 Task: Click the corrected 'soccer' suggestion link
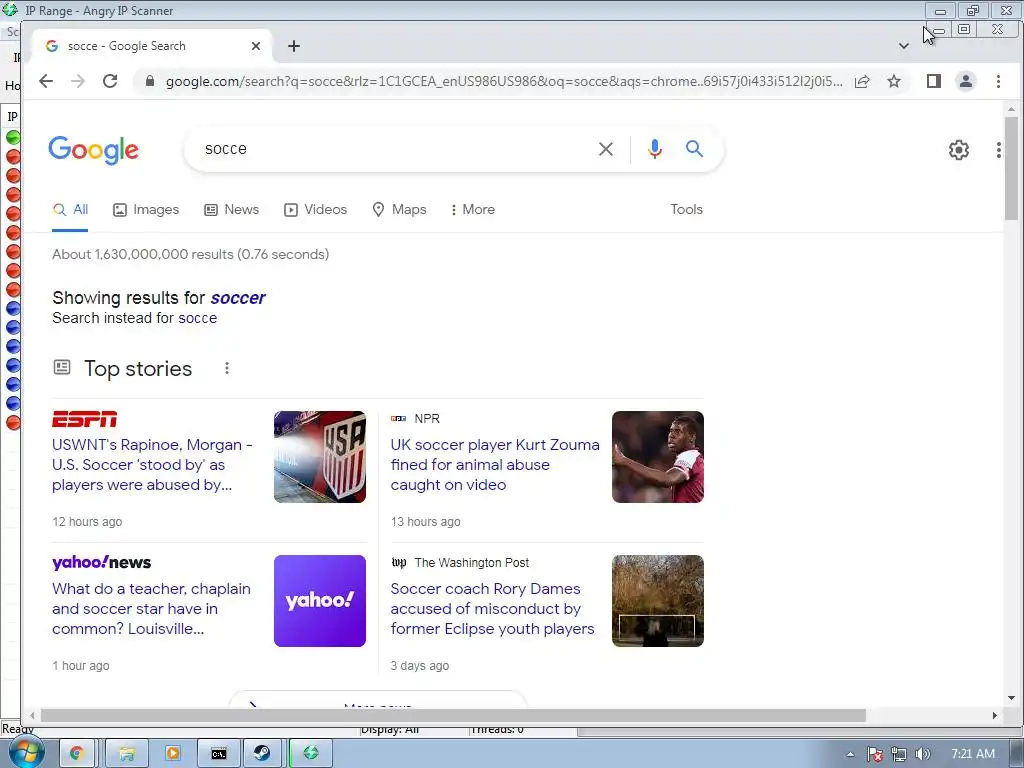238,298
